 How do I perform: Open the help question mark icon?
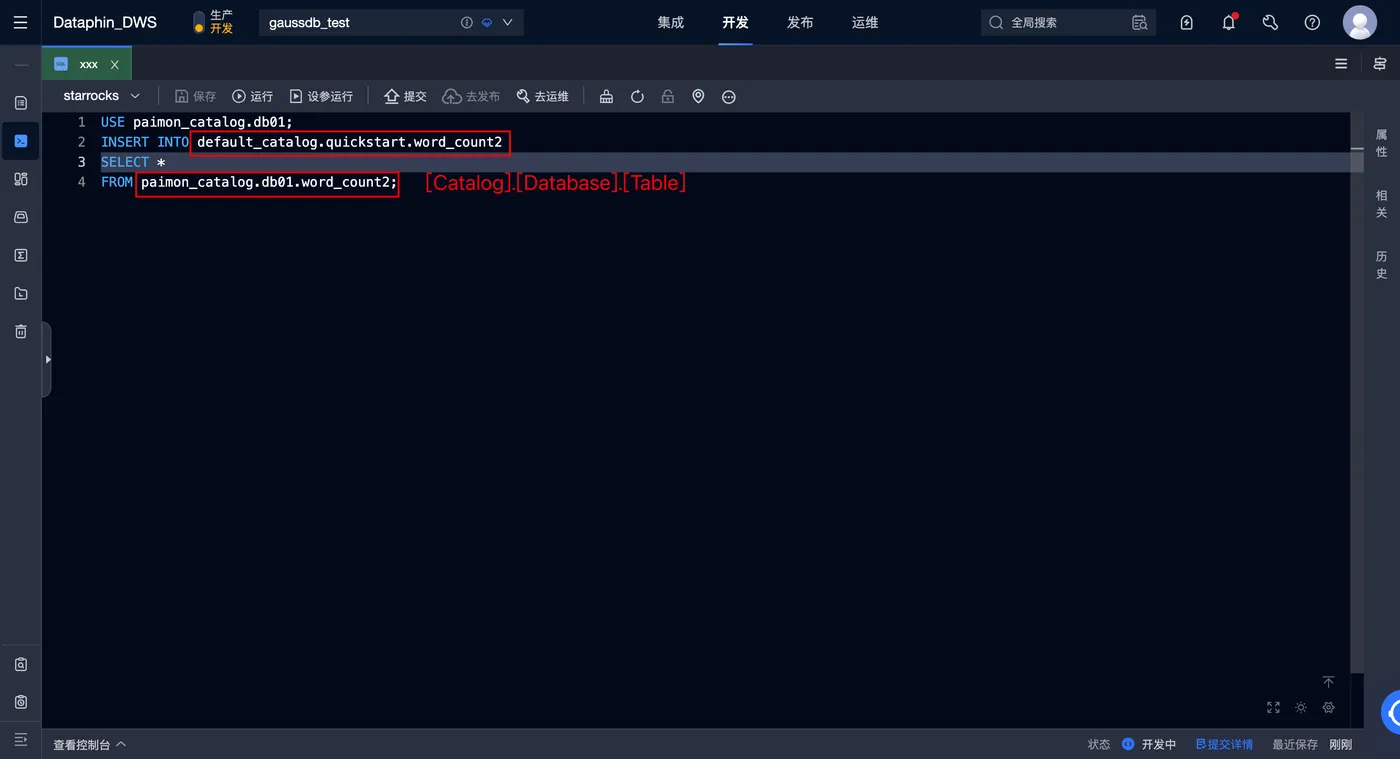pyautogui.click(x=1312, y=22)
